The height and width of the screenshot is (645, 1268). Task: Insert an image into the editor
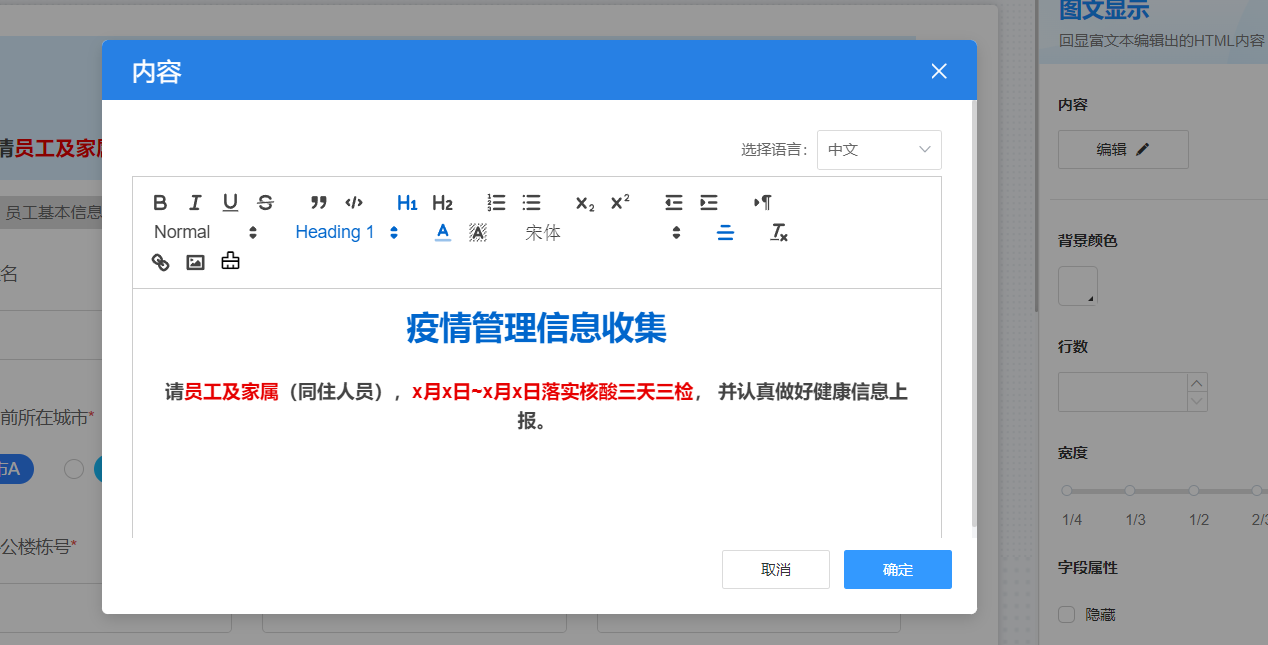click(195, 262)
